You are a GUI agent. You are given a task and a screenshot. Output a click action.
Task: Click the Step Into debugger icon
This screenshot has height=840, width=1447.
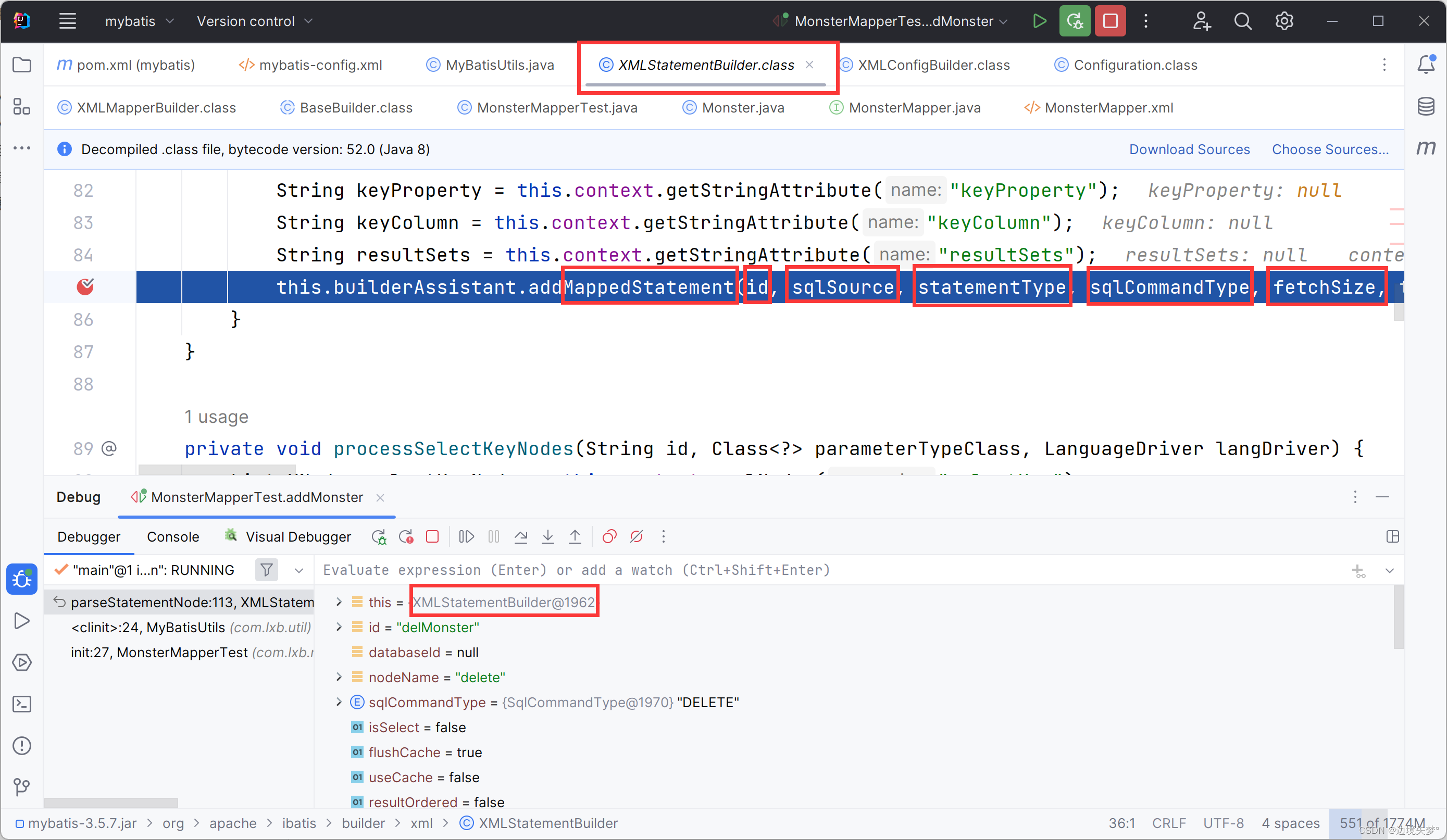pos(548,537)
